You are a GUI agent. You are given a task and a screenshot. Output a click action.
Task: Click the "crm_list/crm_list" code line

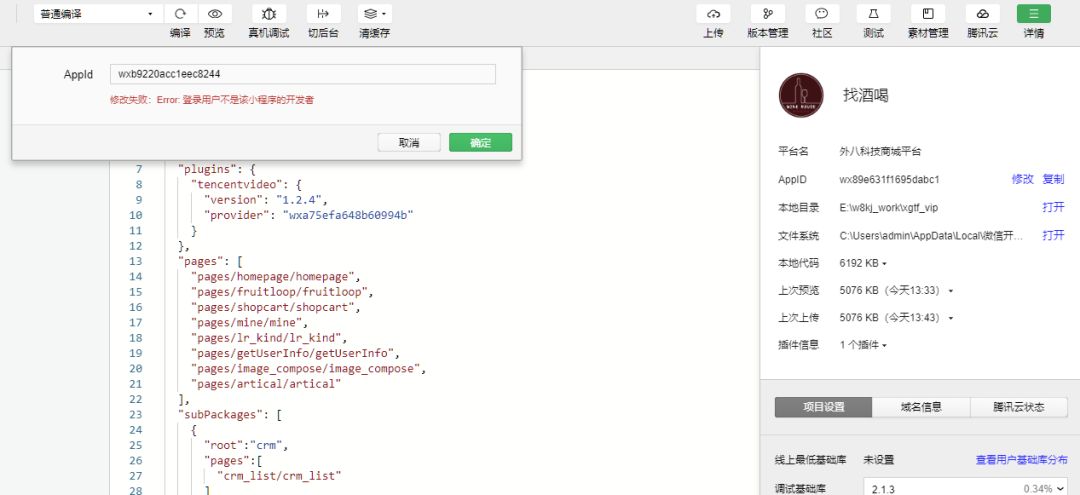279,476
